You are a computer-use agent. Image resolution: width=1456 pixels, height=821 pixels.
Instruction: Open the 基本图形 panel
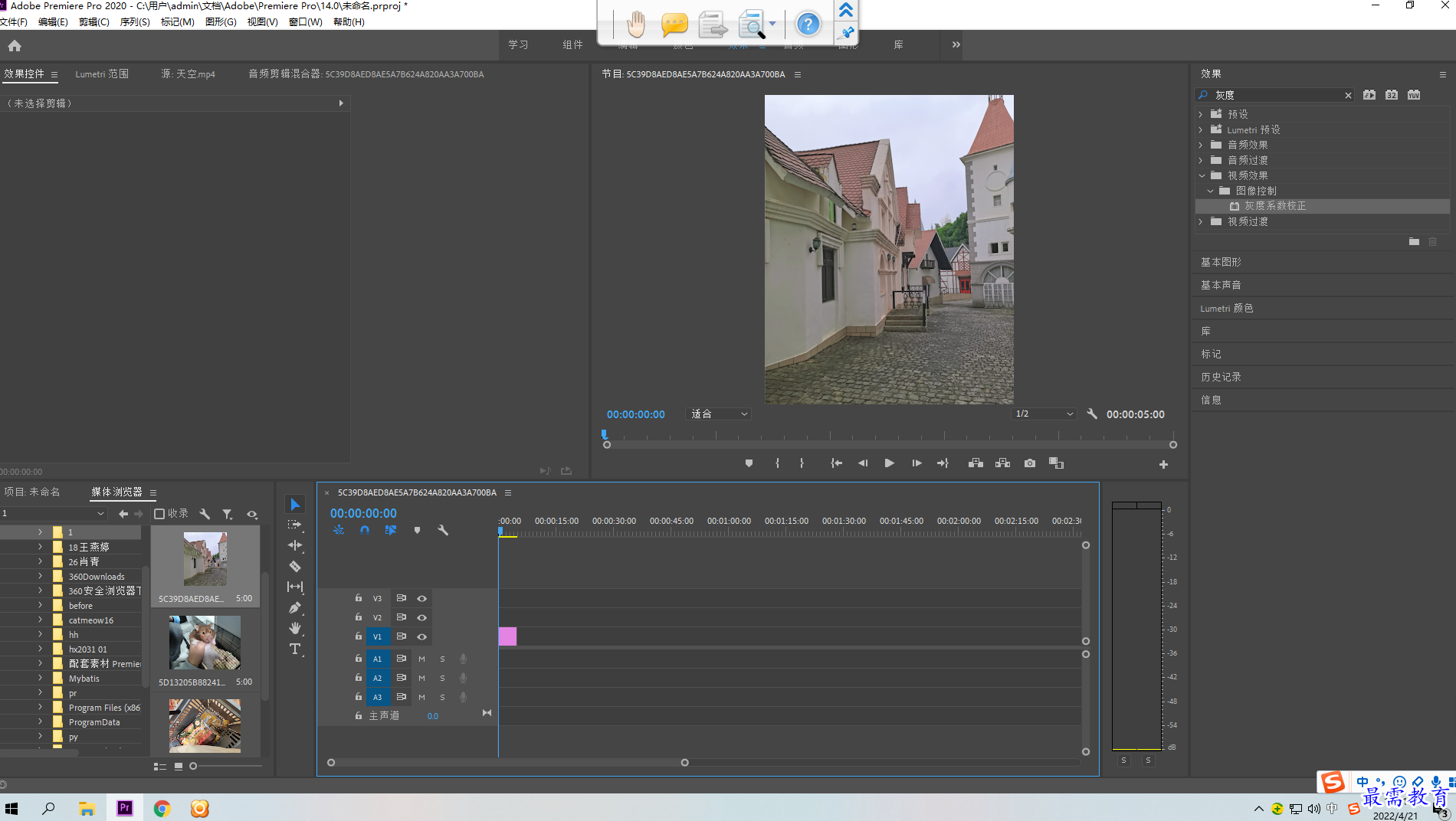(x=1221, y=262)
